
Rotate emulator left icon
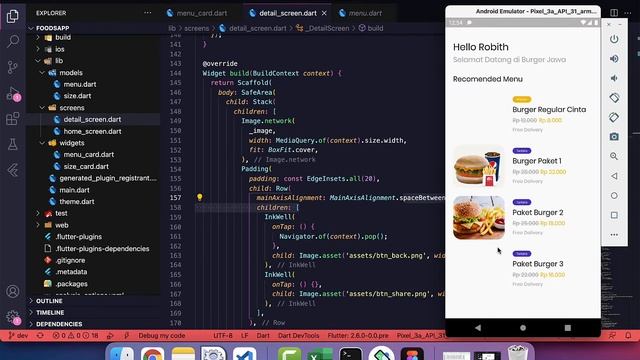[614, 98]
